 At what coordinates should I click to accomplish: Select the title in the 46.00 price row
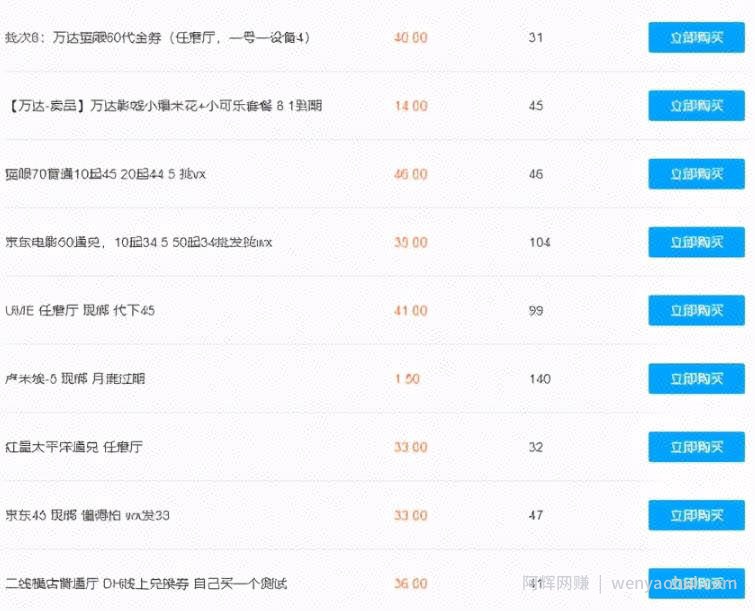tap(105, 174)
